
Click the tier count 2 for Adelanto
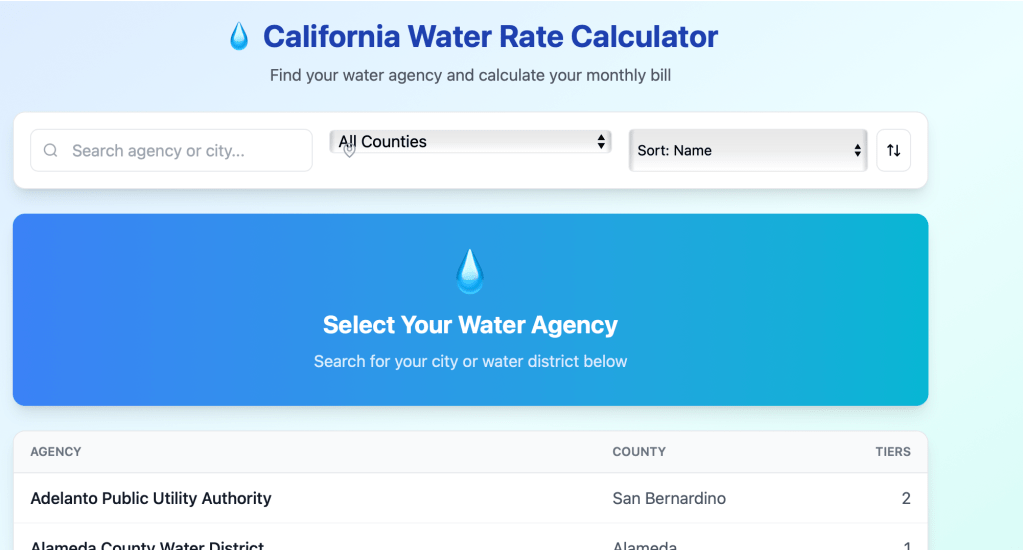906,498
